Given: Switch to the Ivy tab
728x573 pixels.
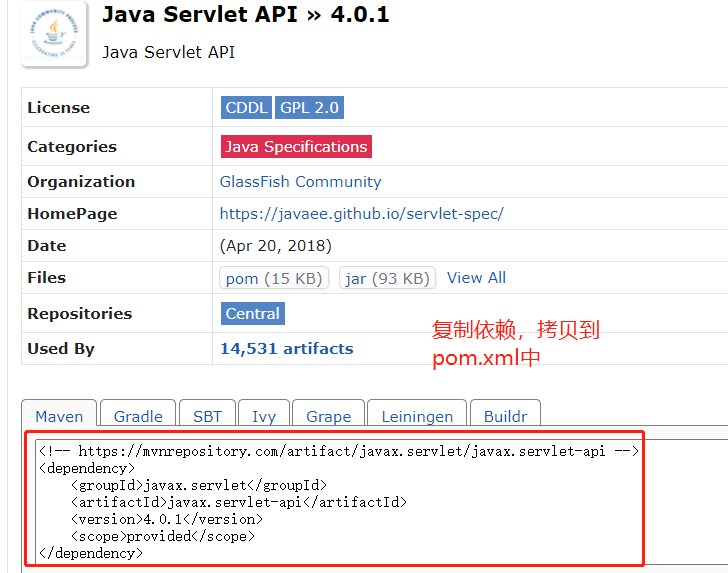Looking at the screenshot, I should [264, 413].
